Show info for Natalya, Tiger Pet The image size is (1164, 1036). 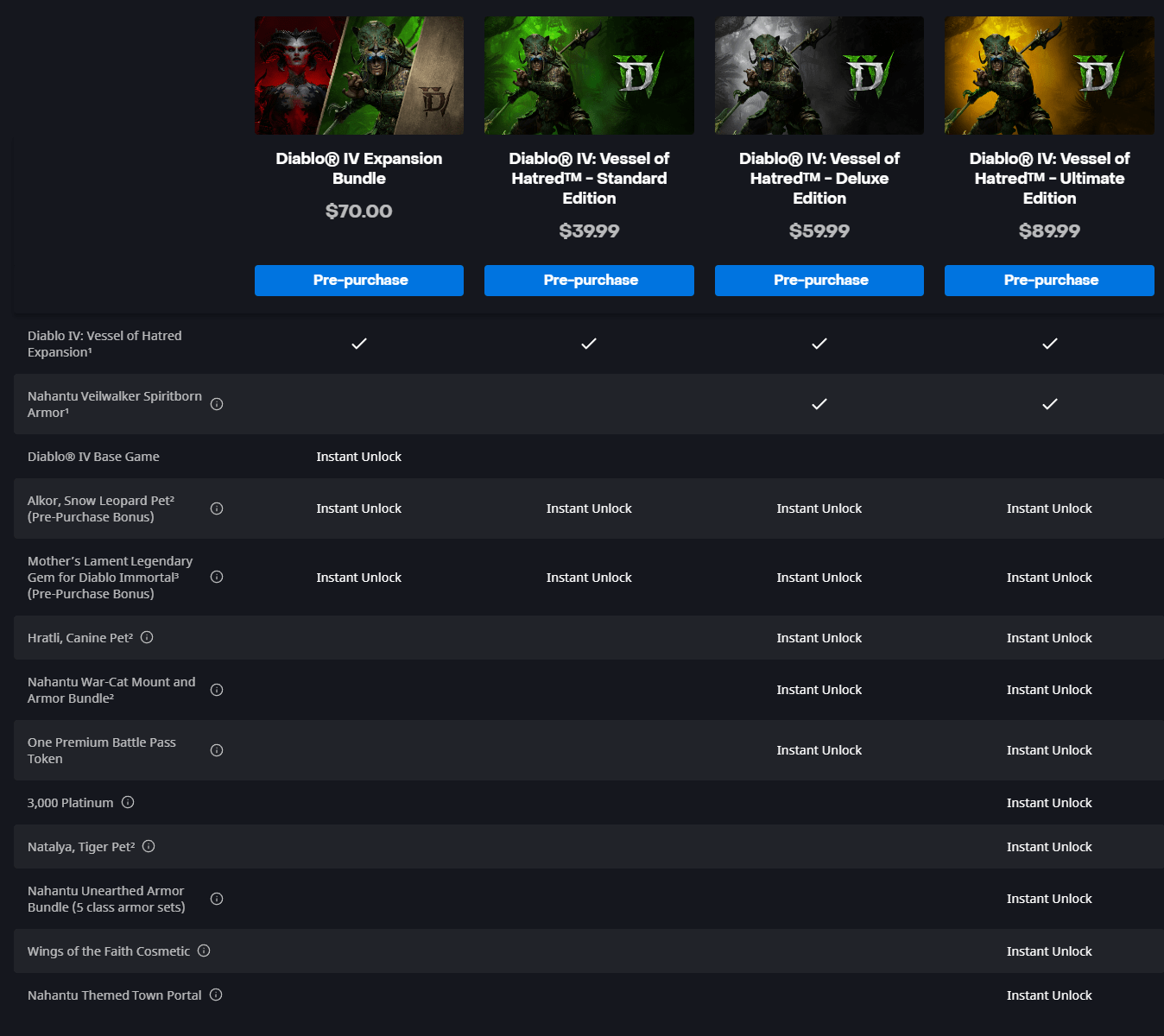coord(149,846)
